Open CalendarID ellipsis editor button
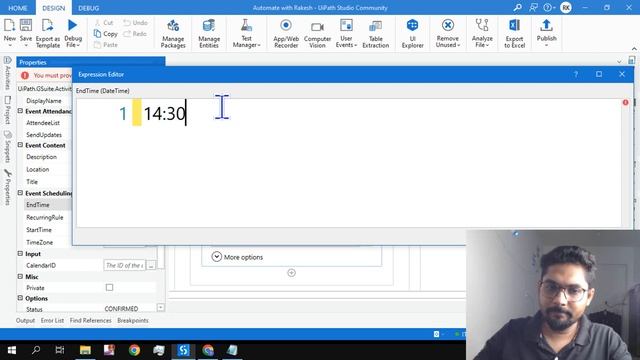 [x=151, y=265]
